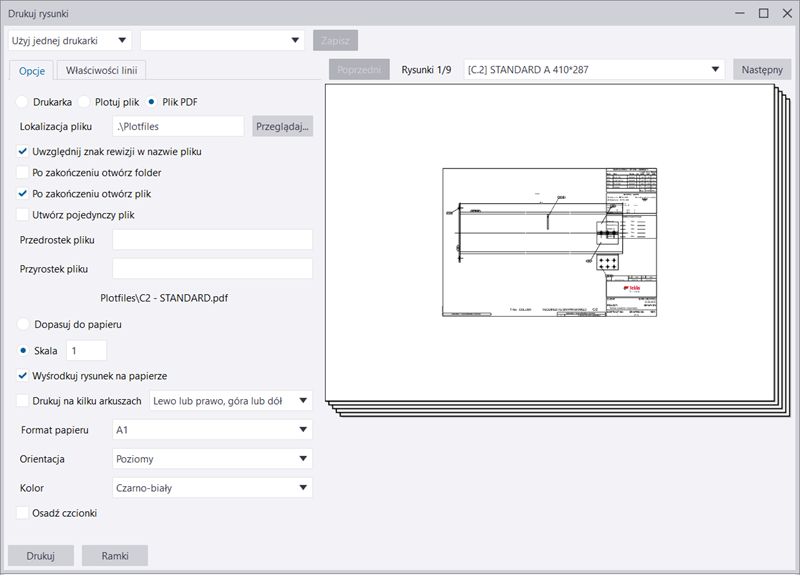Open the Format papieru dropdown

tap(212, 430)
